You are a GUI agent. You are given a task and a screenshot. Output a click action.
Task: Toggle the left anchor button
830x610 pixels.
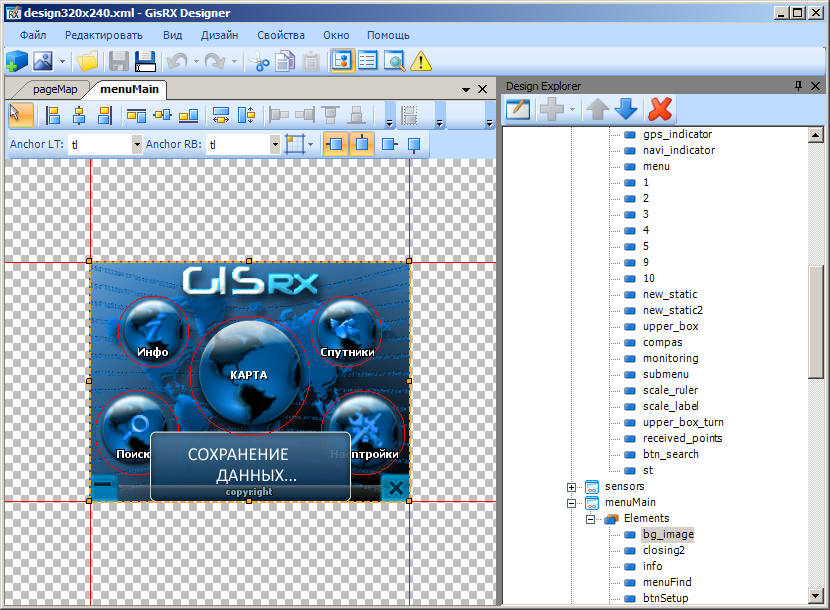(x=336, y=144)
